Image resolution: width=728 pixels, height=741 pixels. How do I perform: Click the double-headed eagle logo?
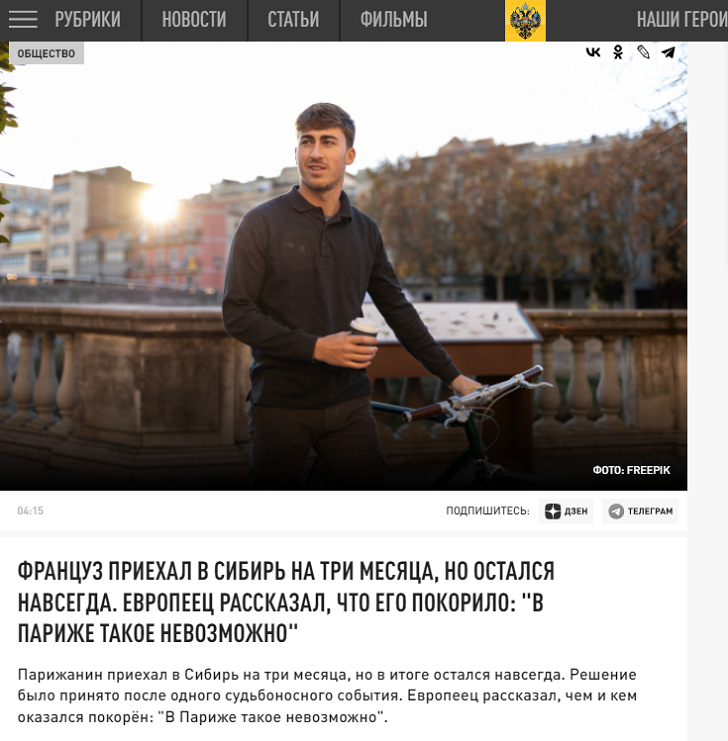point(525,21)
